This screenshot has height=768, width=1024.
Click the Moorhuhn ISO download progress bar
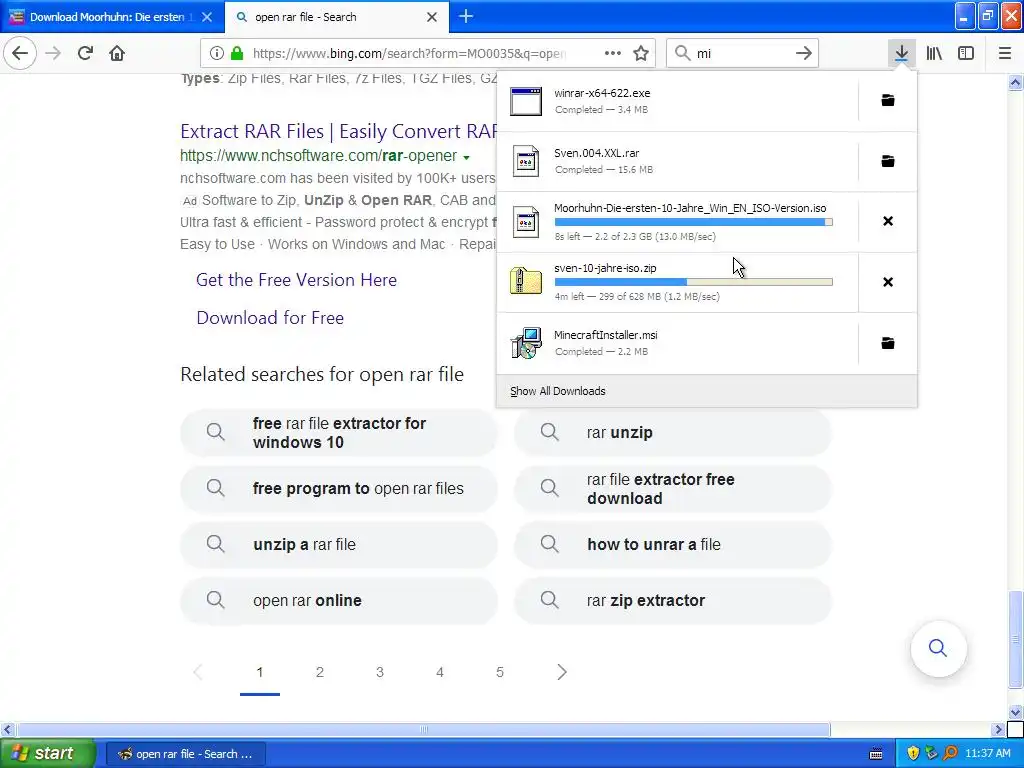tap(694, 222)
